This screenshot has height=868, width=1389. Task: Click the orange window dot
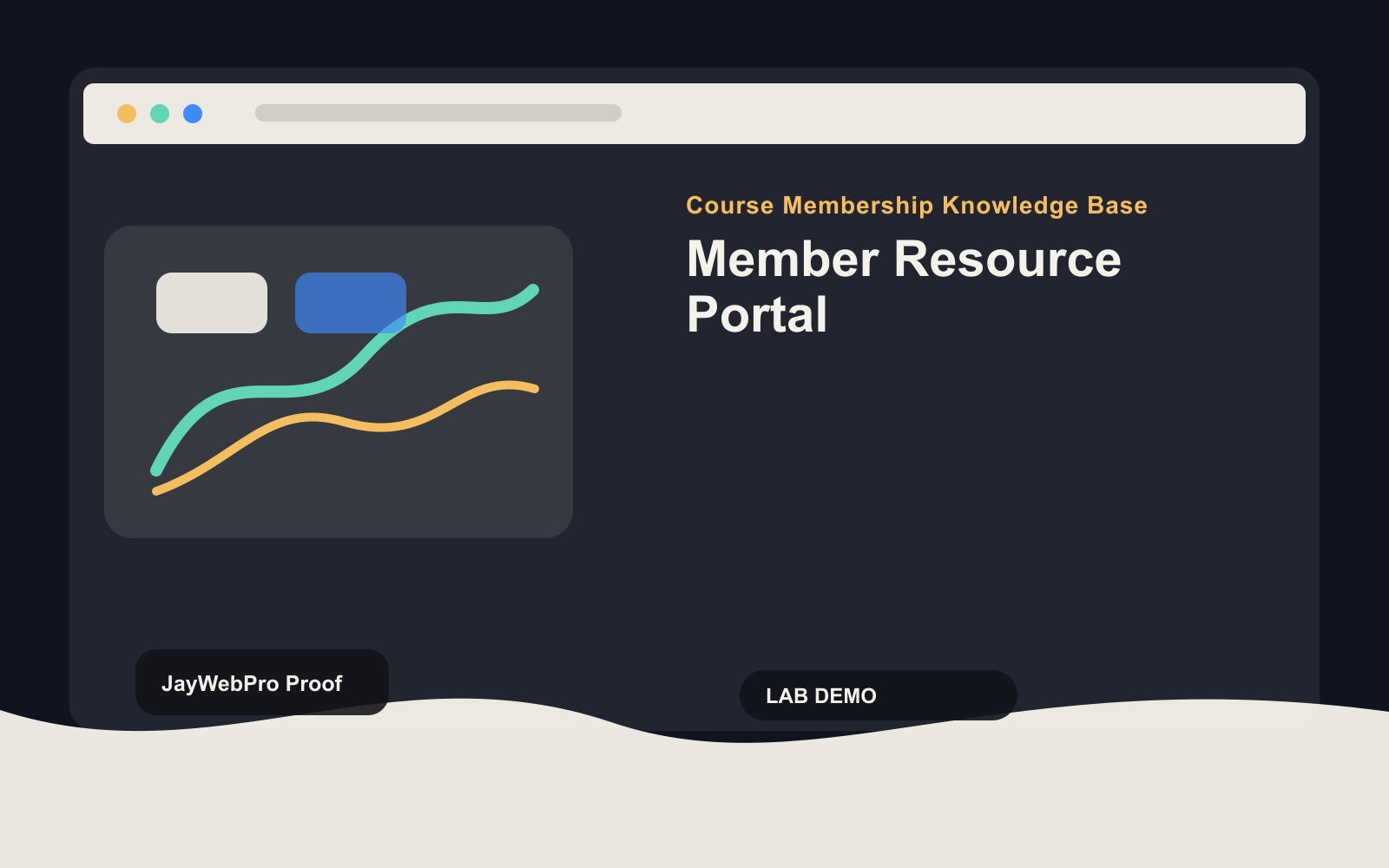127,114
